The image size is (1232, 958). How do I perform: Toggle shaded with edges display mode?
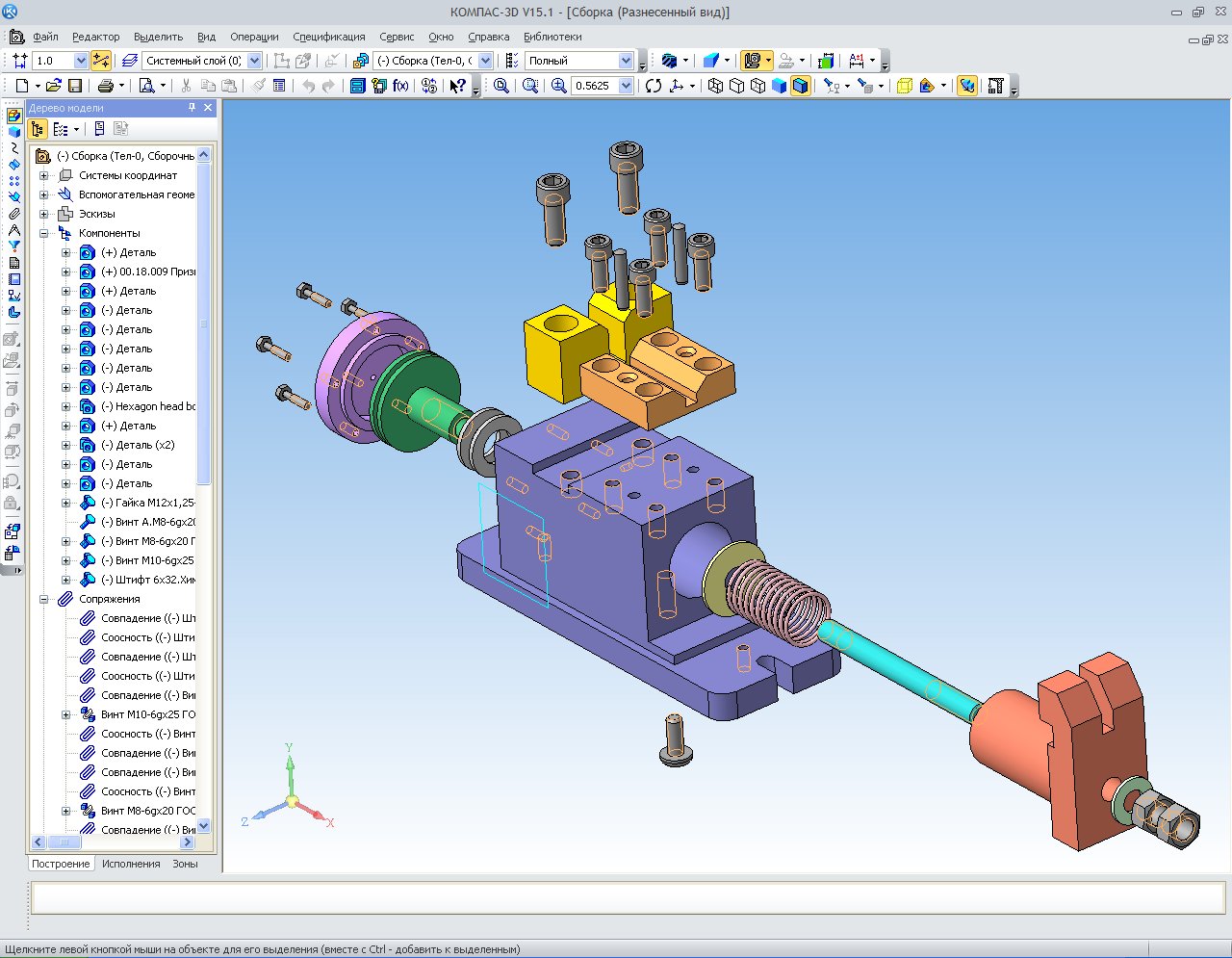pos(800,86)
